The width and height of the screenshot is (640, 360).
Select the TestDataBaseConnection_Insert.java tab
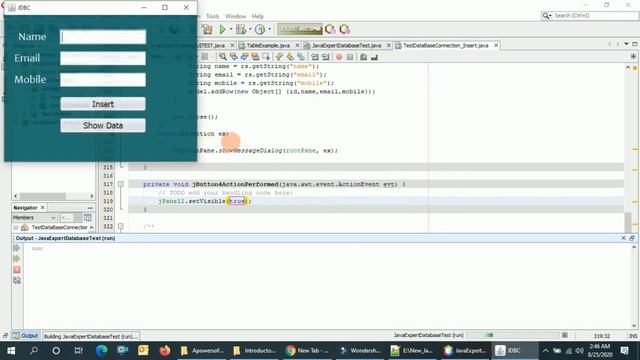pos(446,45)
